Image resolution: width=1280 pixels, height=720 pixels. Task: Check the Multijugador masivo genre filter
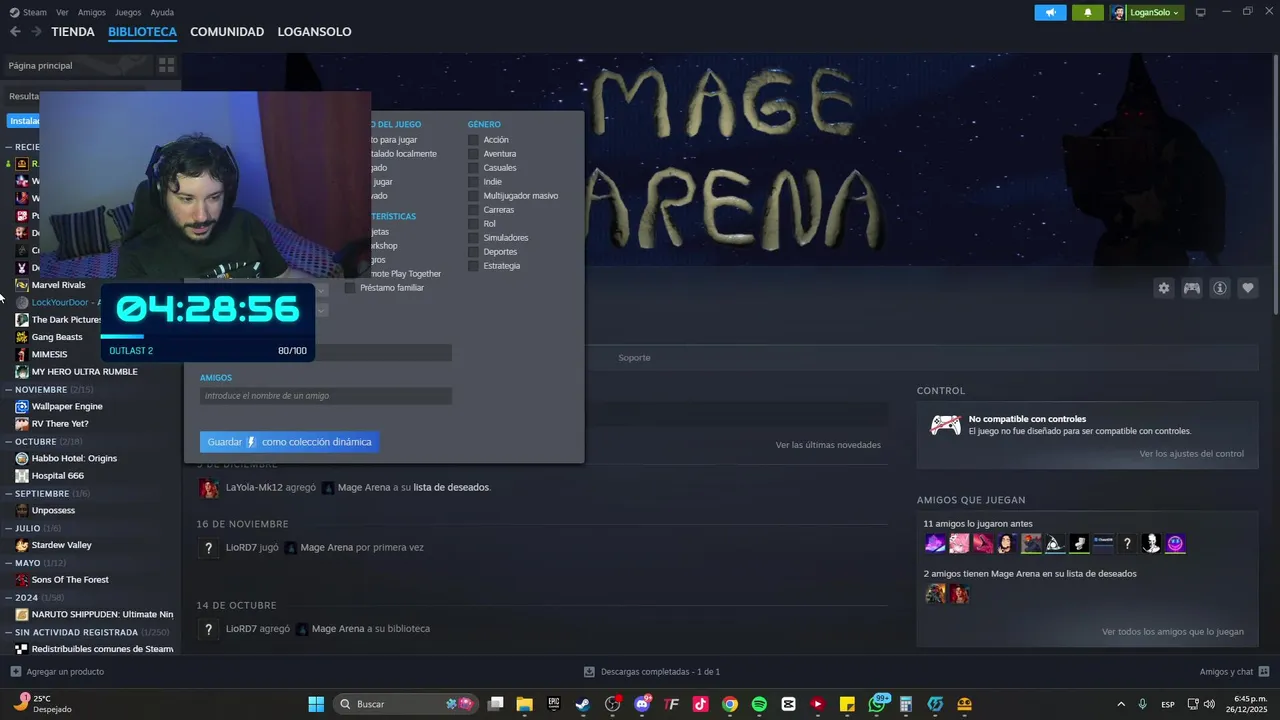(473, 196)
